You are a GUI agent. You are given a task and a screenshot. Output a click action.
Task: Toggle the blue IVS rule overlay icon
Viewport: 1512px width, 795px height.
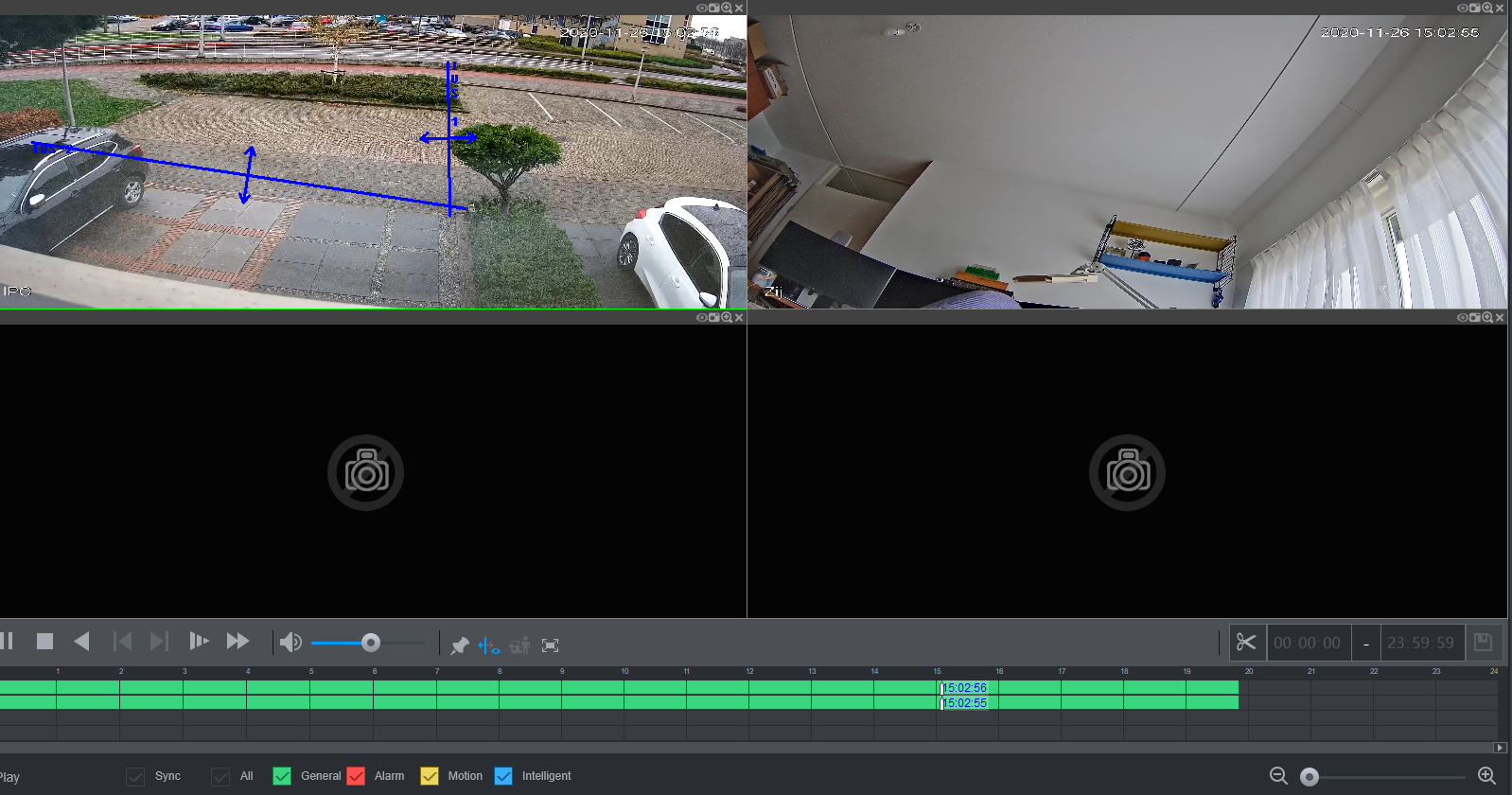coord(488,645)
